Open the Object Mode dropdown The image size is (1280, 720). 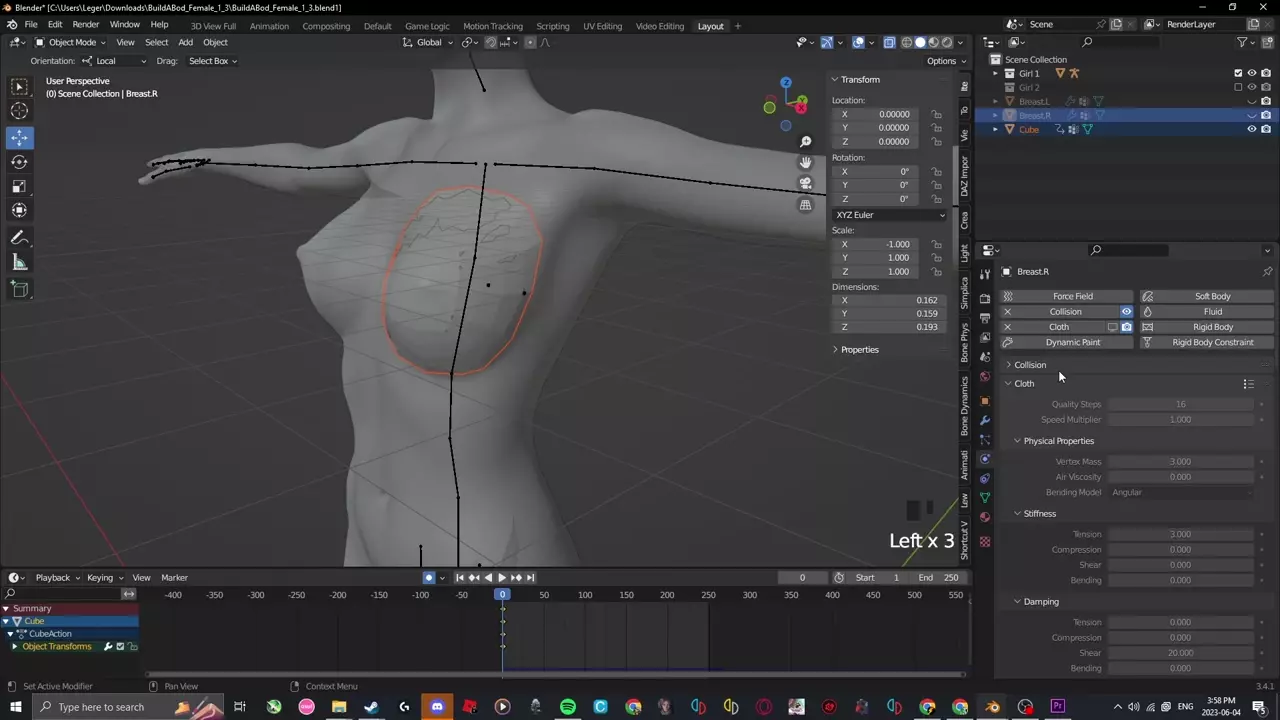pos(70,42)
